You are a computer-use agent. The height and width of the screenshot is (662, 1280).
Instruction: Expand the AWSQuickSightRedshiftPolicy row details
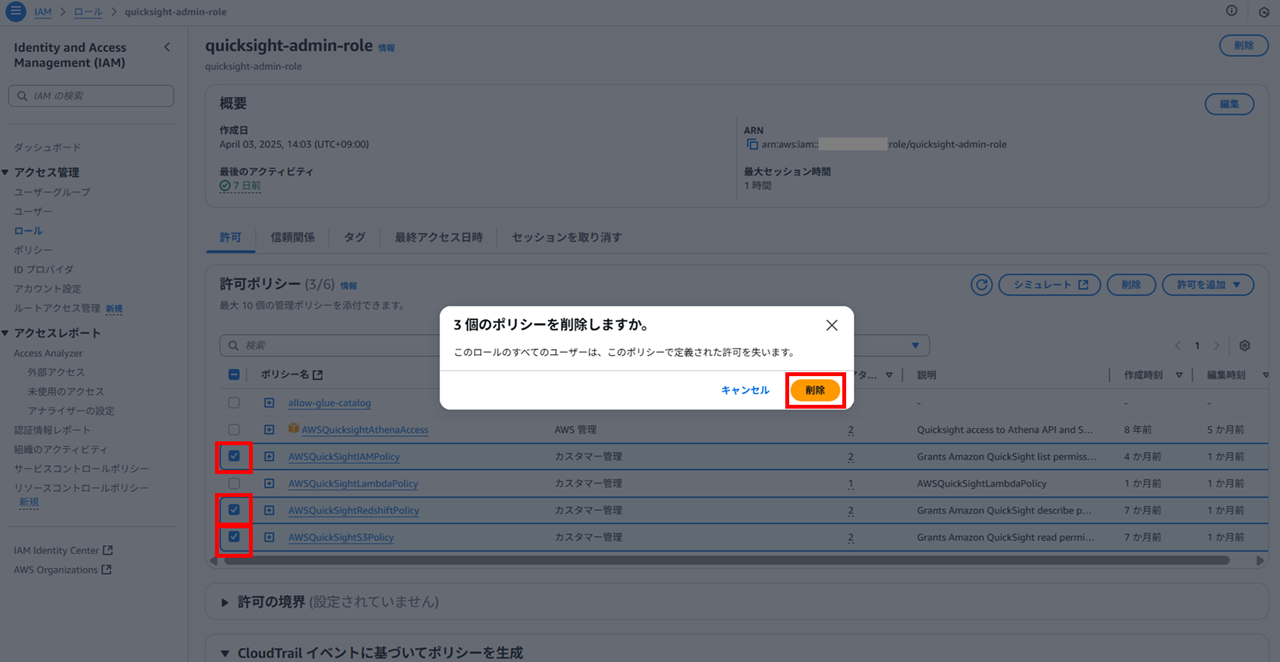(269, 510)
